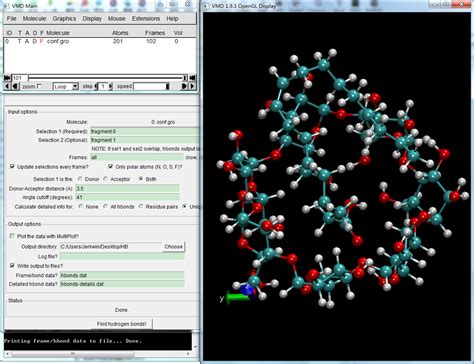This screenshot has width=474, height=364.
Task: Click the Frames count 102 cell
Action: pyautogui.click(x=151, y=41)
